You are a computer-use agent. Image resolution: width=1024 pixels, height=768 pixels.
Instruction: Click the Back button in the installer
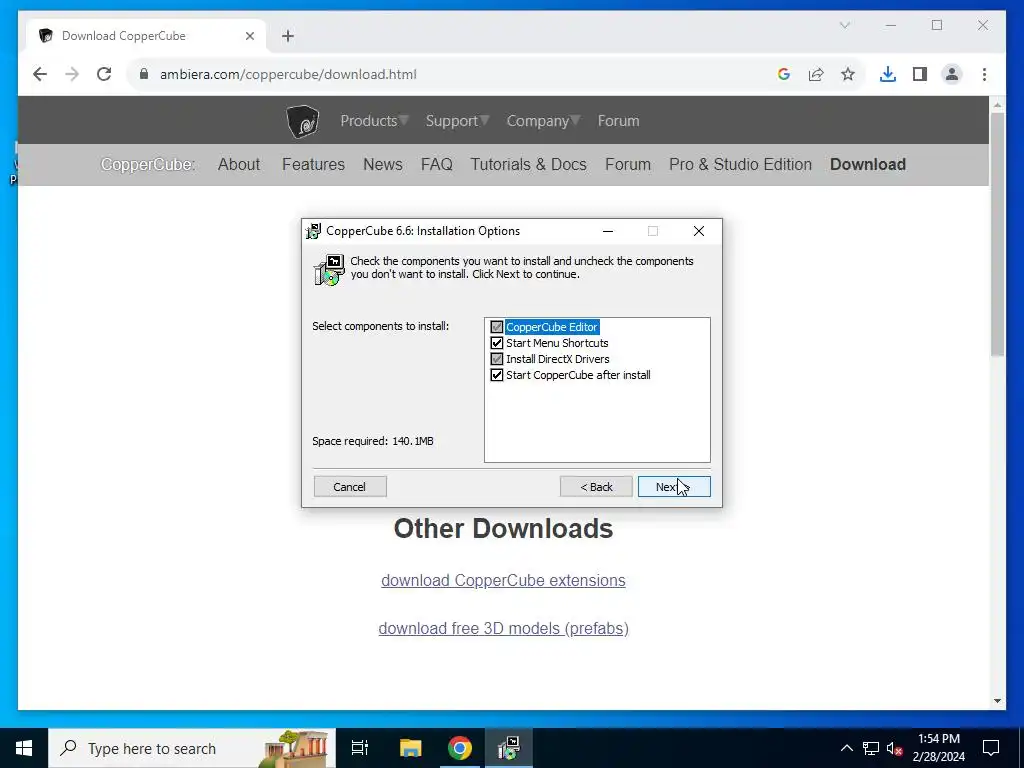596,487
